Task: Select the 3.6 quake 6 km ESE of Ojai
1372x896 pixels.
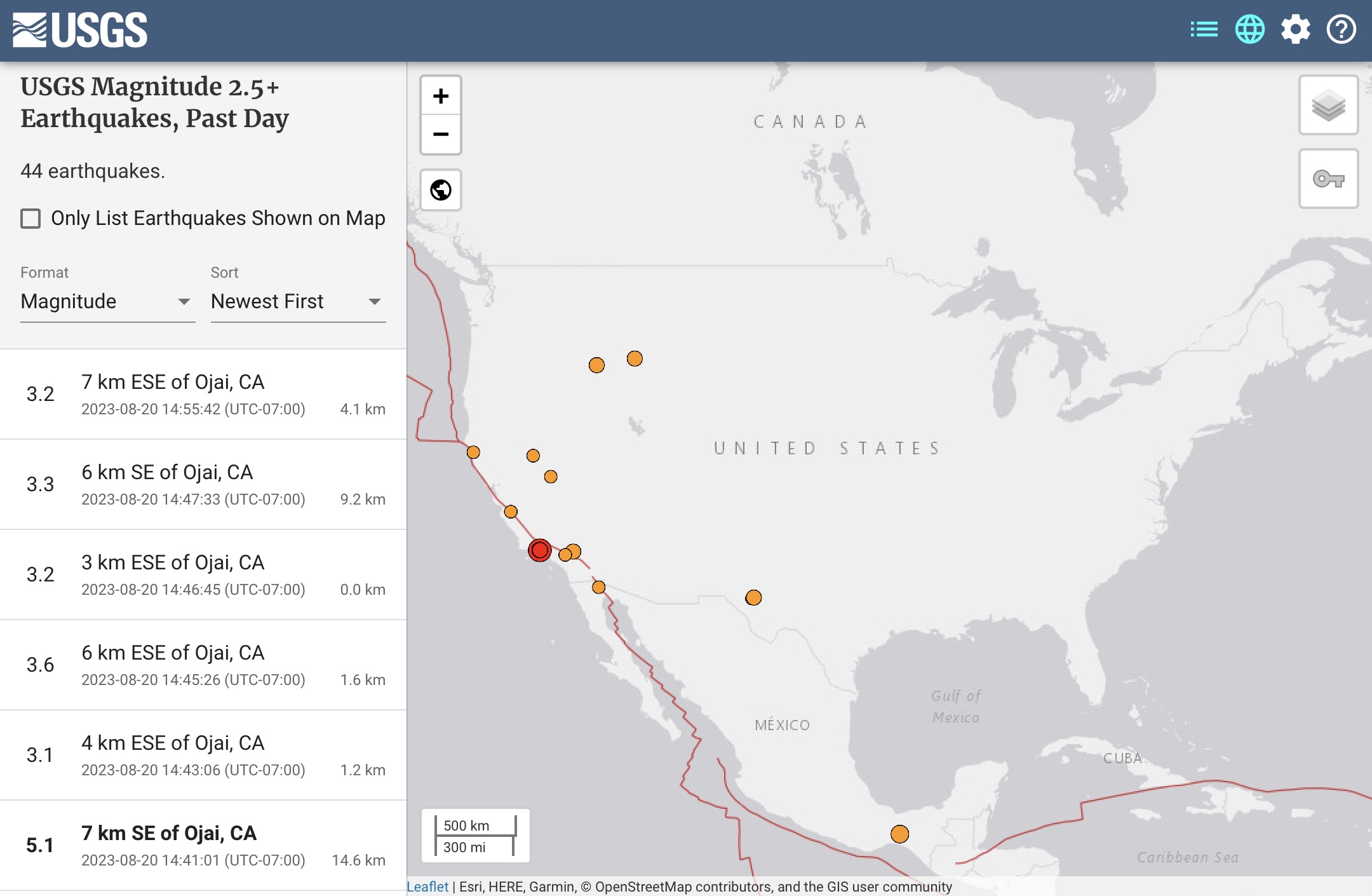Action: [203, 665]
